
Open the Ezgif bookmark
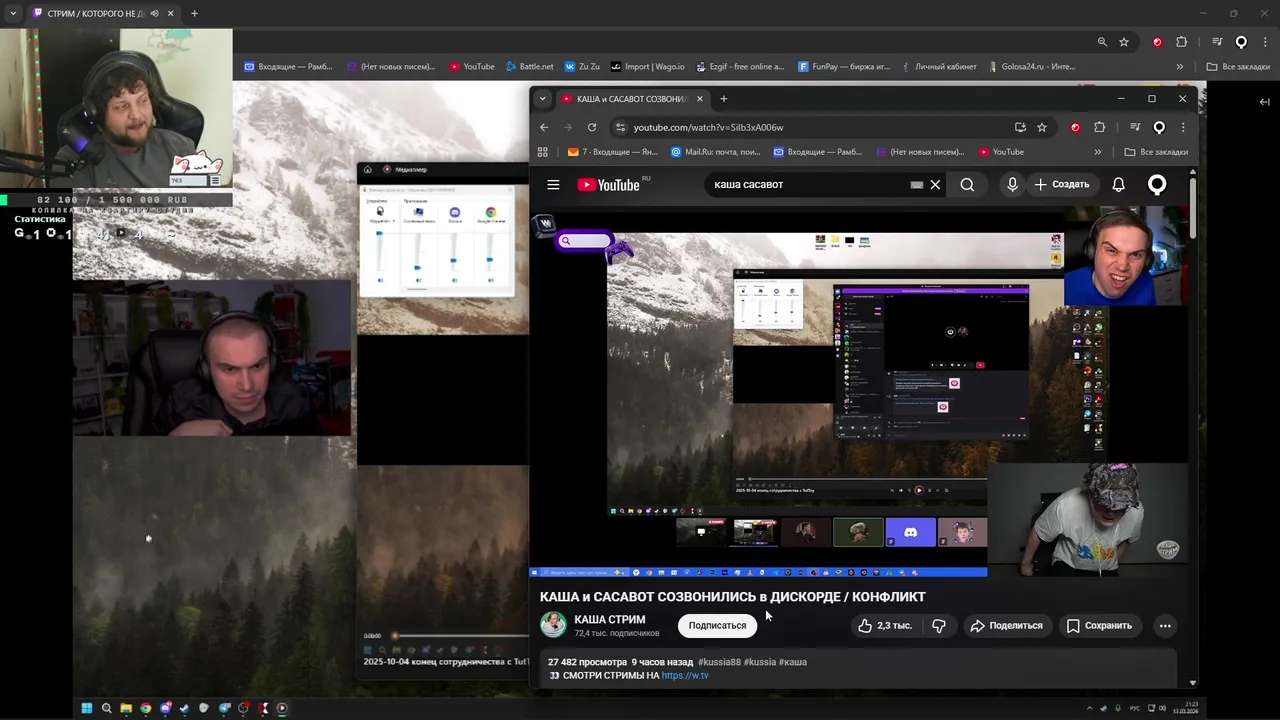click(739, 67)
